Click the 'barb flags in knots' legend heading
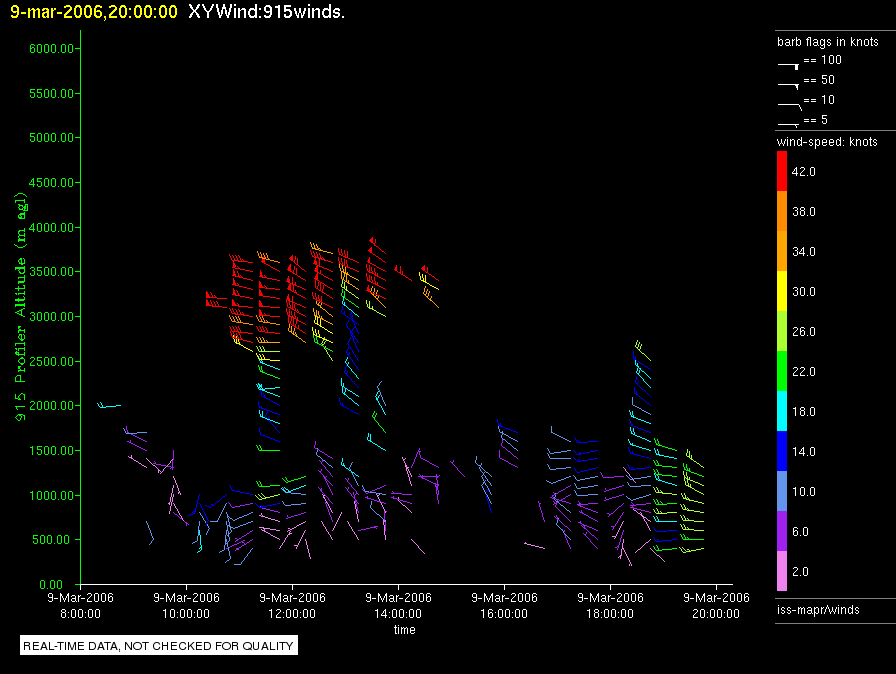The height and width of the screenshot is (674, 896). click(x=827, y=42)
